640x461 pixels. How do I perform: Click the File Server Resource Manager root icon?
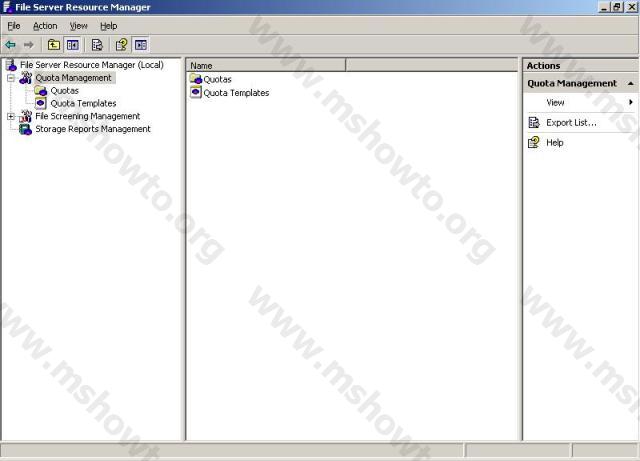click(11, 65)
